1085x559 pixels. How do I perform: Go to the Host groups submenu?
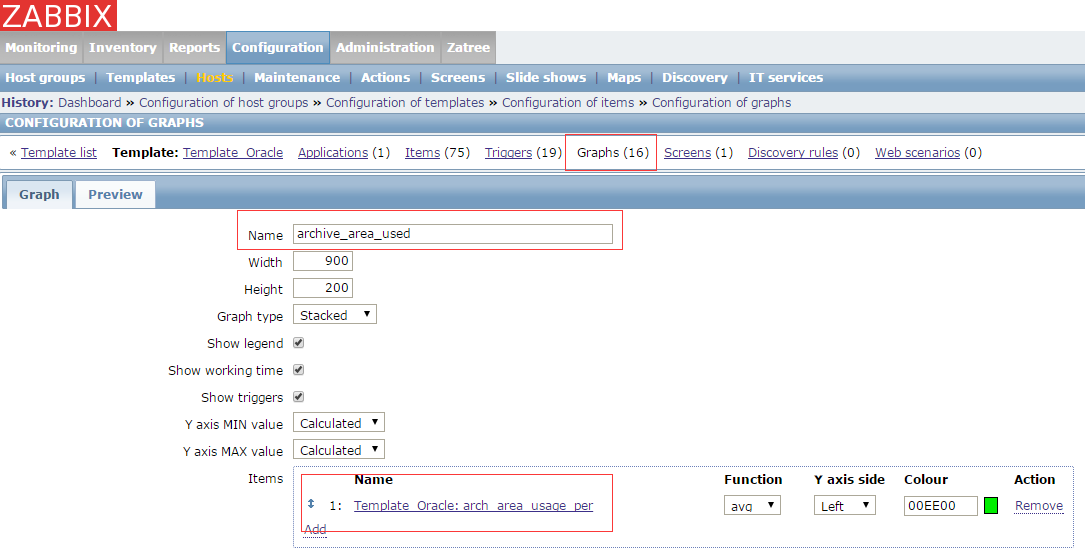pyautogui.click(x=45, y=77)
